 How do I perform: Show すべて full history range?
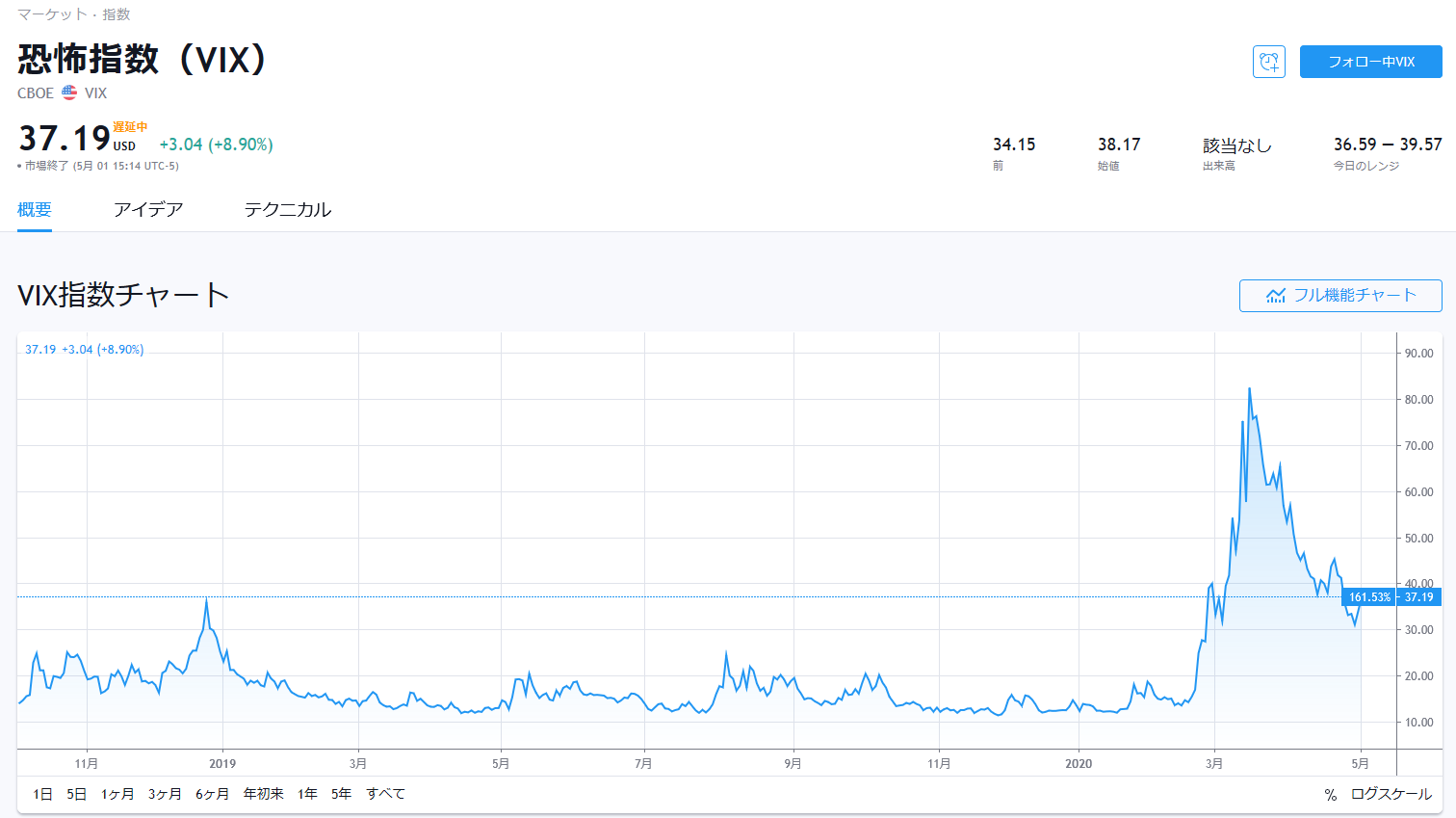[x=385, y=794]
